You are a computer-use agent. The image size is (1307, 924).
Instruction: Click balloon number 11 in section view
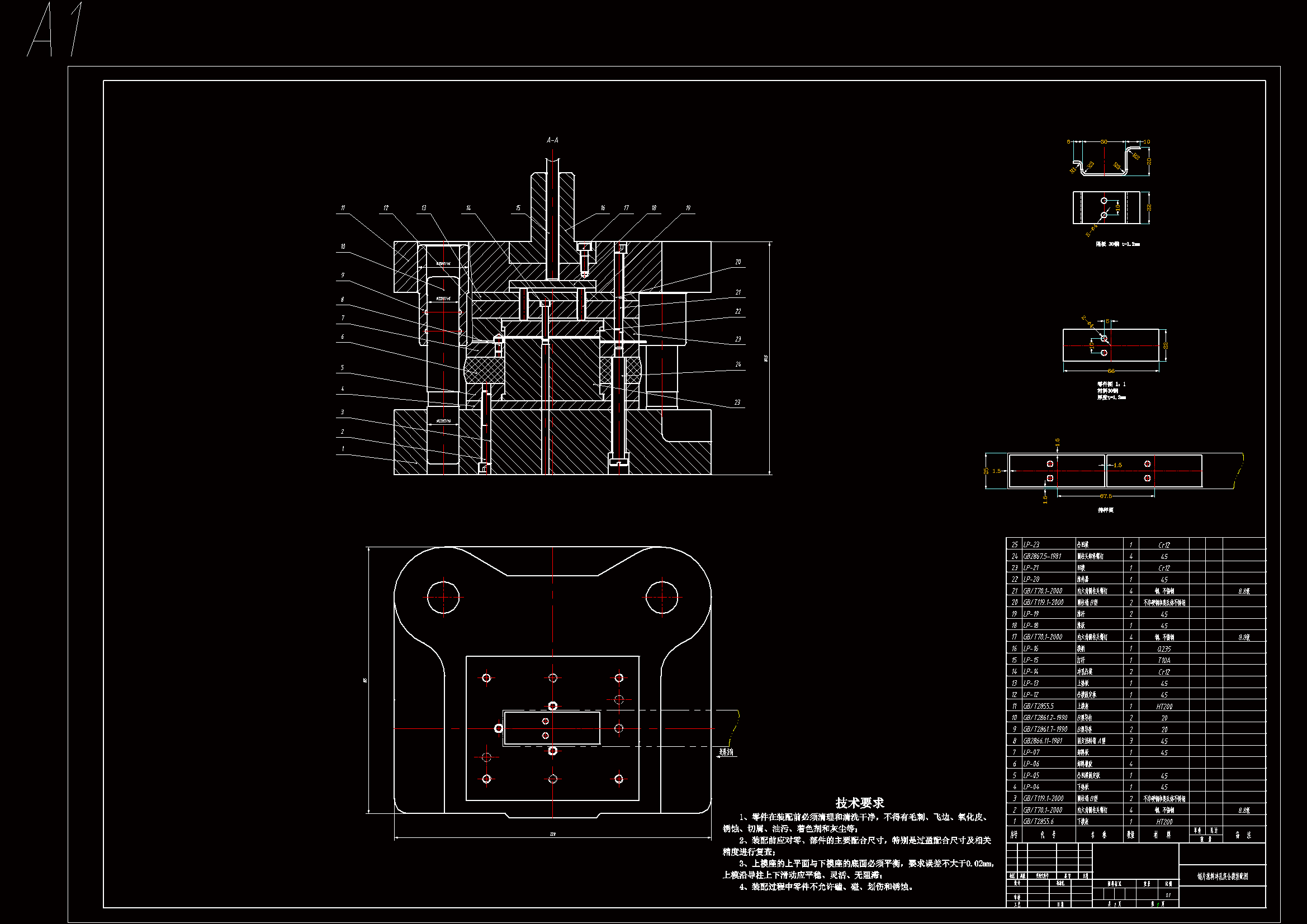tap(343, 208)
